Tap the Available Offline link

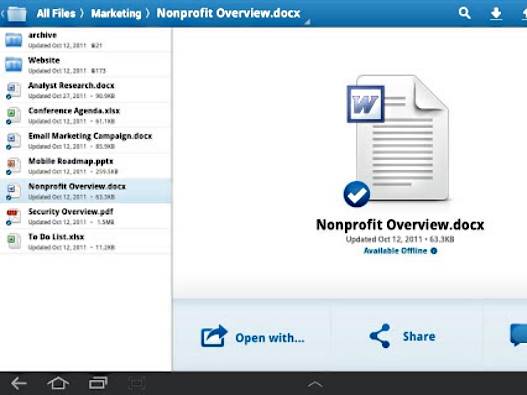point(395,251)
